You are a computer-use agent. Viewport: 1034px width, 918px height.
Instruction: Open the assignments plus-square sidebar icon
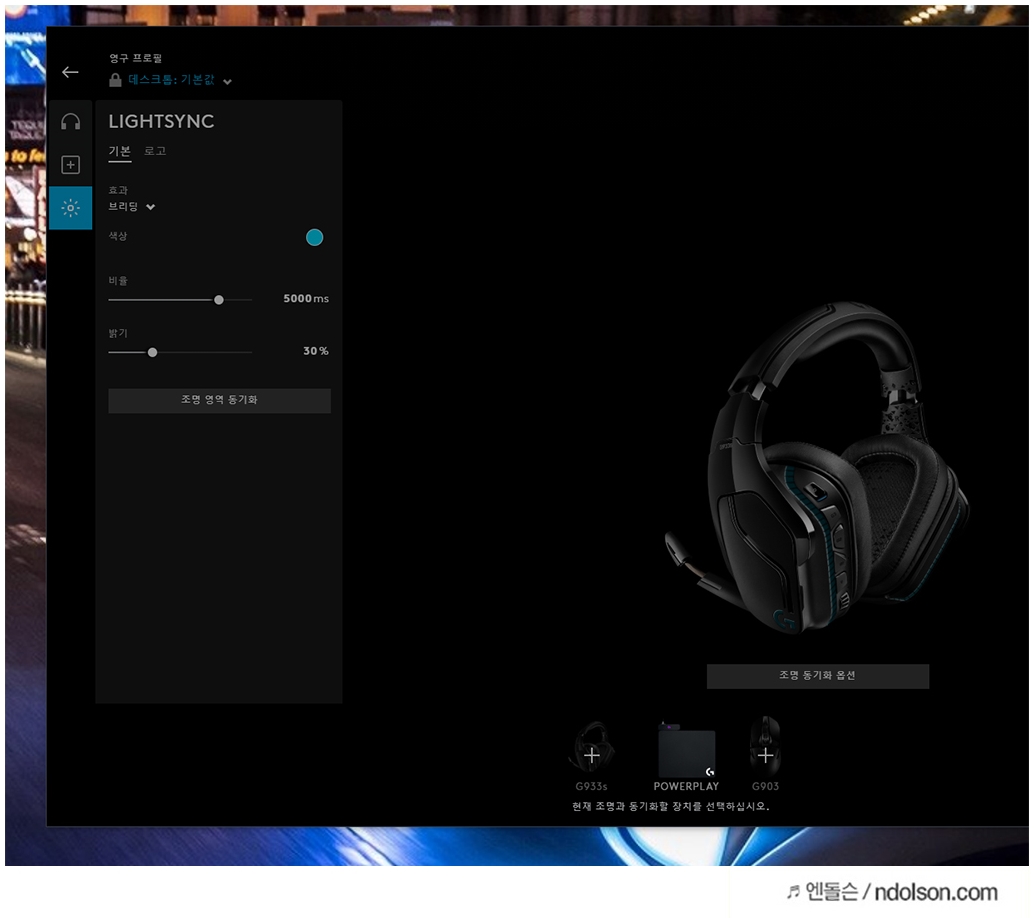tap(71, 165)
